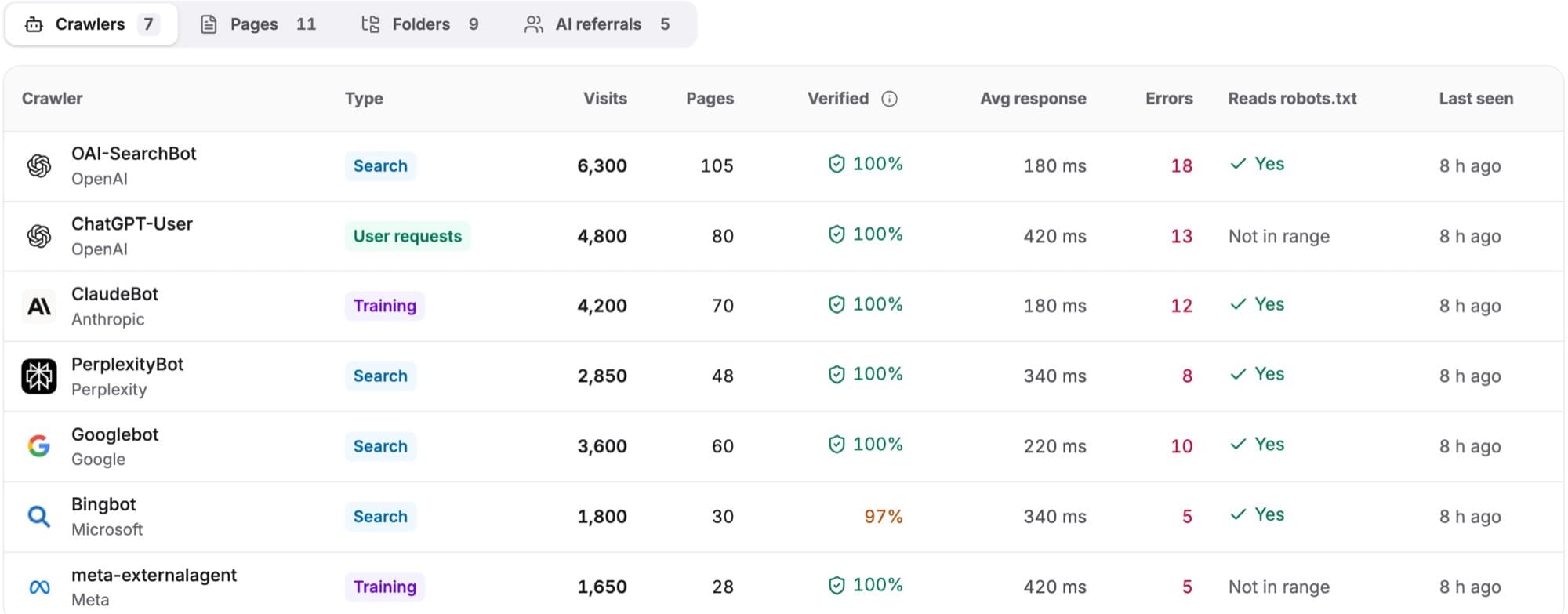Click the OpenAI logo beside OAI-SearchBot
Image resolution: width=1568 pixels, height=614 pixels.
point(39,166)
